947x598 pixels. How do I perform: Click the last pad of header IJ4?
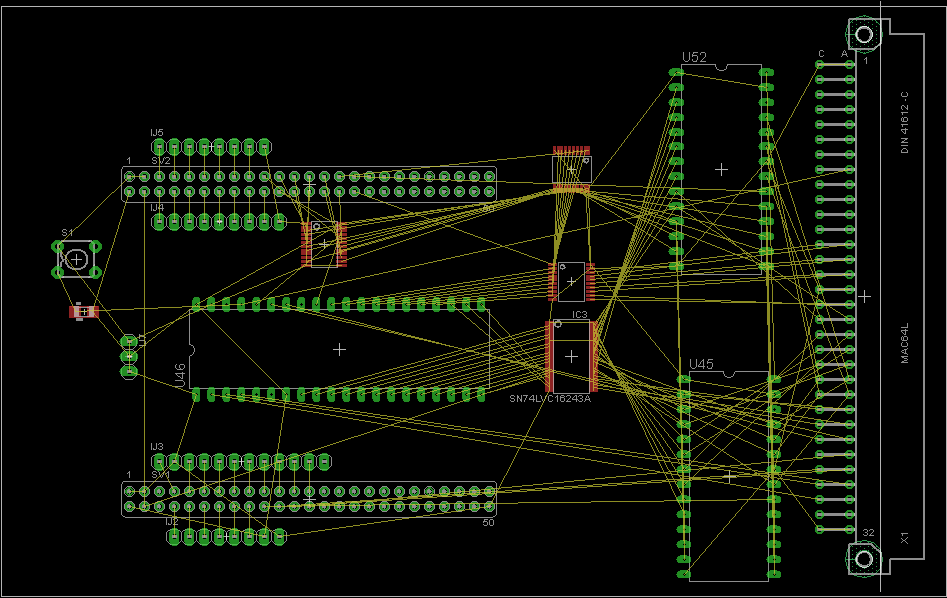tap(279, 222)
